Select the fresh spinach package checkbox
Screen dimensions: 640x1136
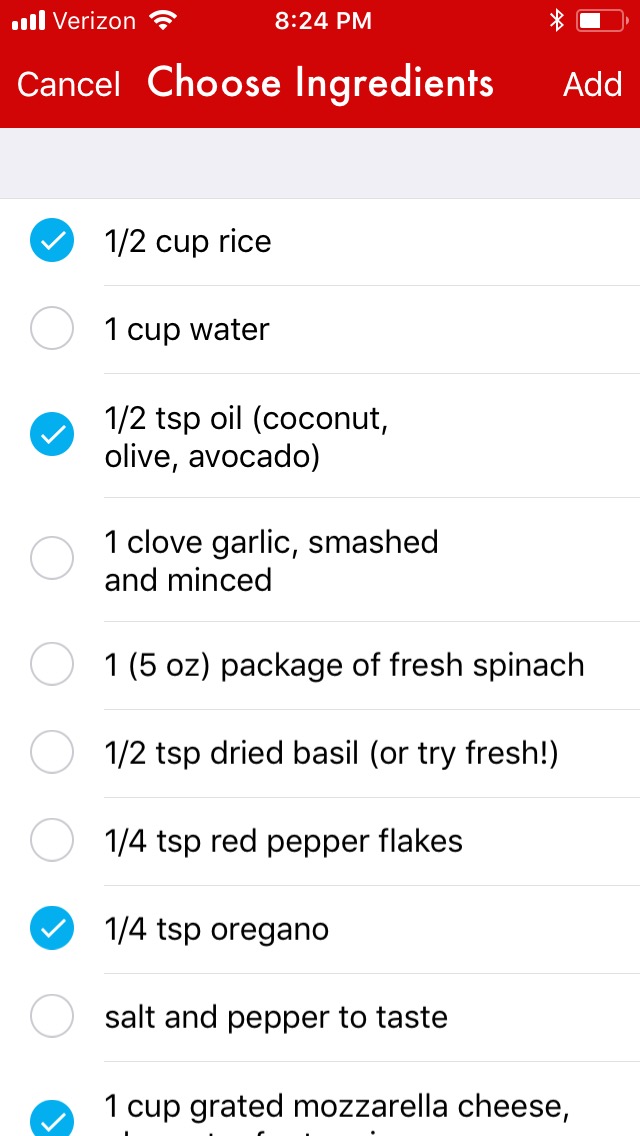click(52, 665)
